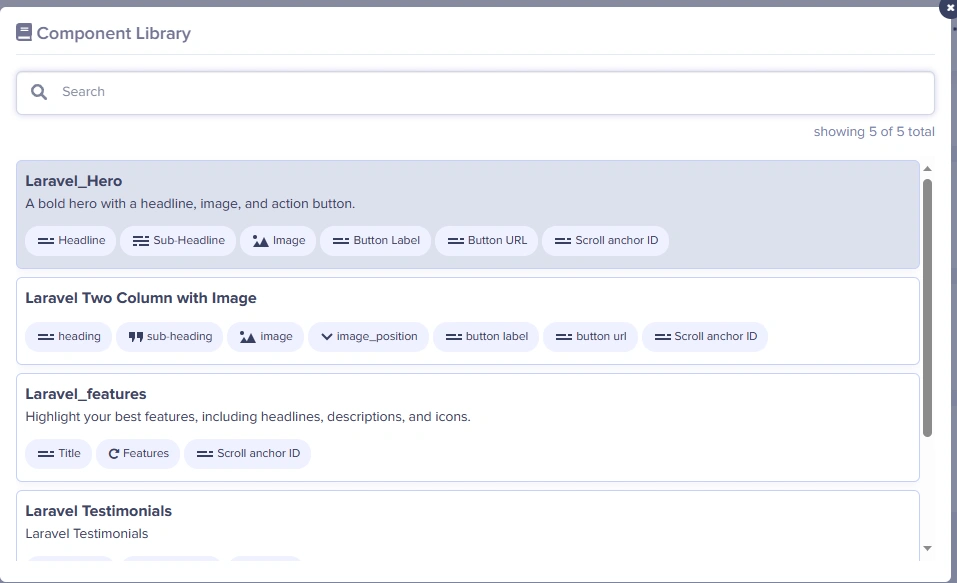Click the scrollbar up arrow

click(927, 168)
